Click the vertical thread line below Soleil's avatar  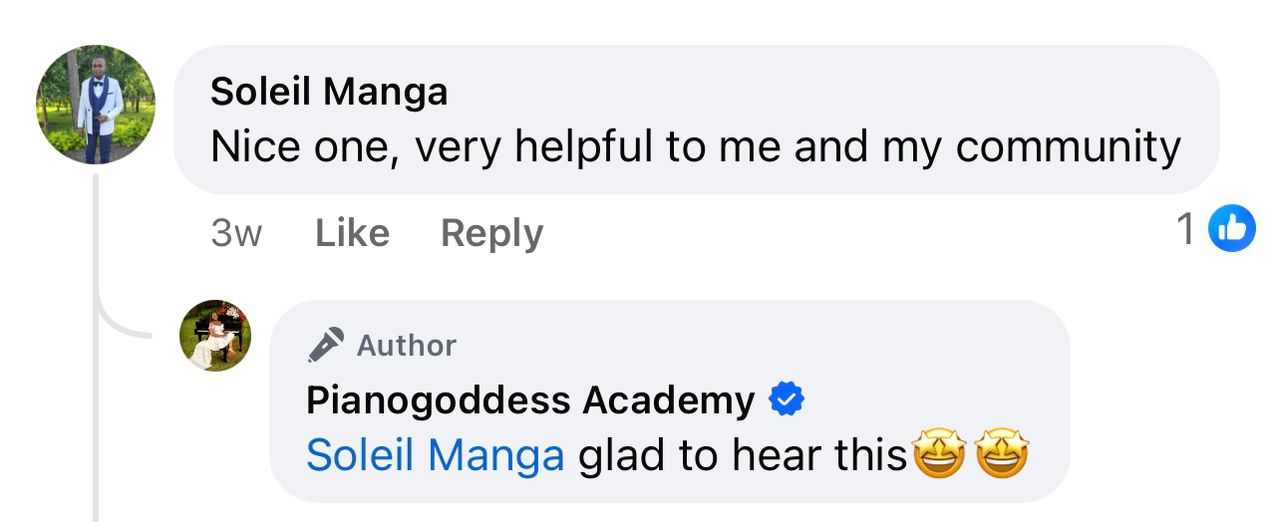96,420
